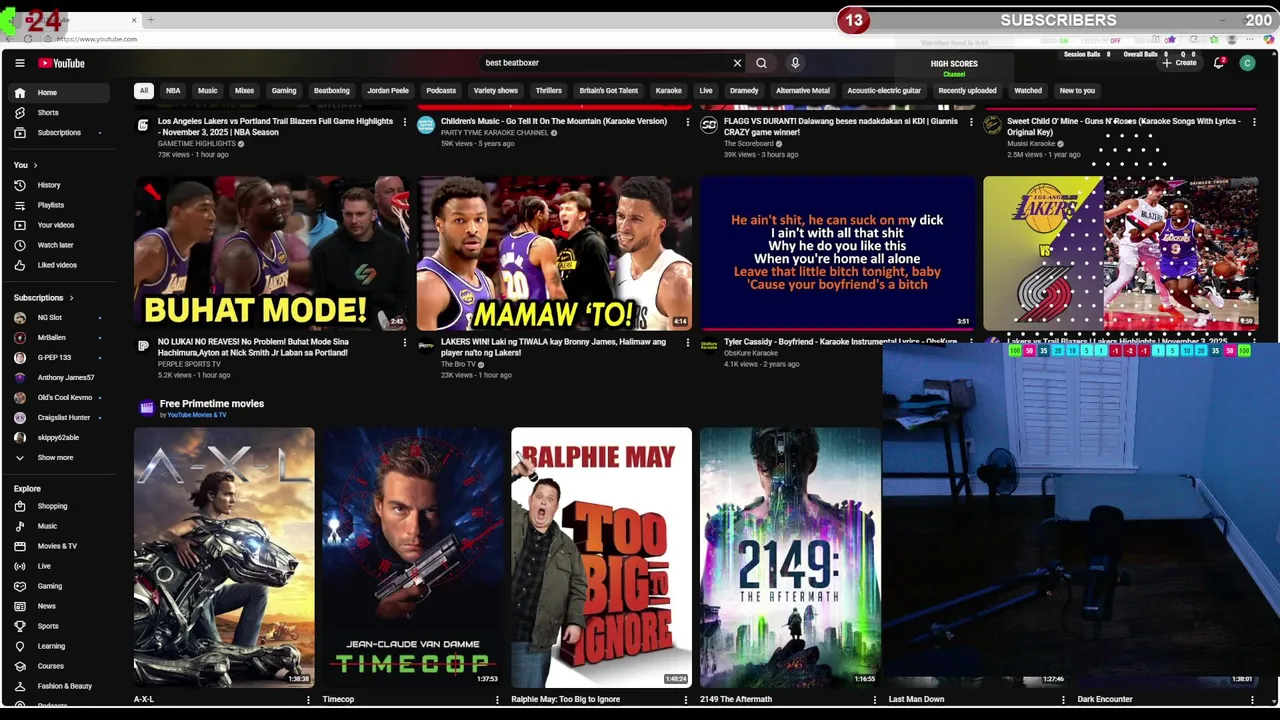
Task: Click the Create button
Action: (1179, 63)
